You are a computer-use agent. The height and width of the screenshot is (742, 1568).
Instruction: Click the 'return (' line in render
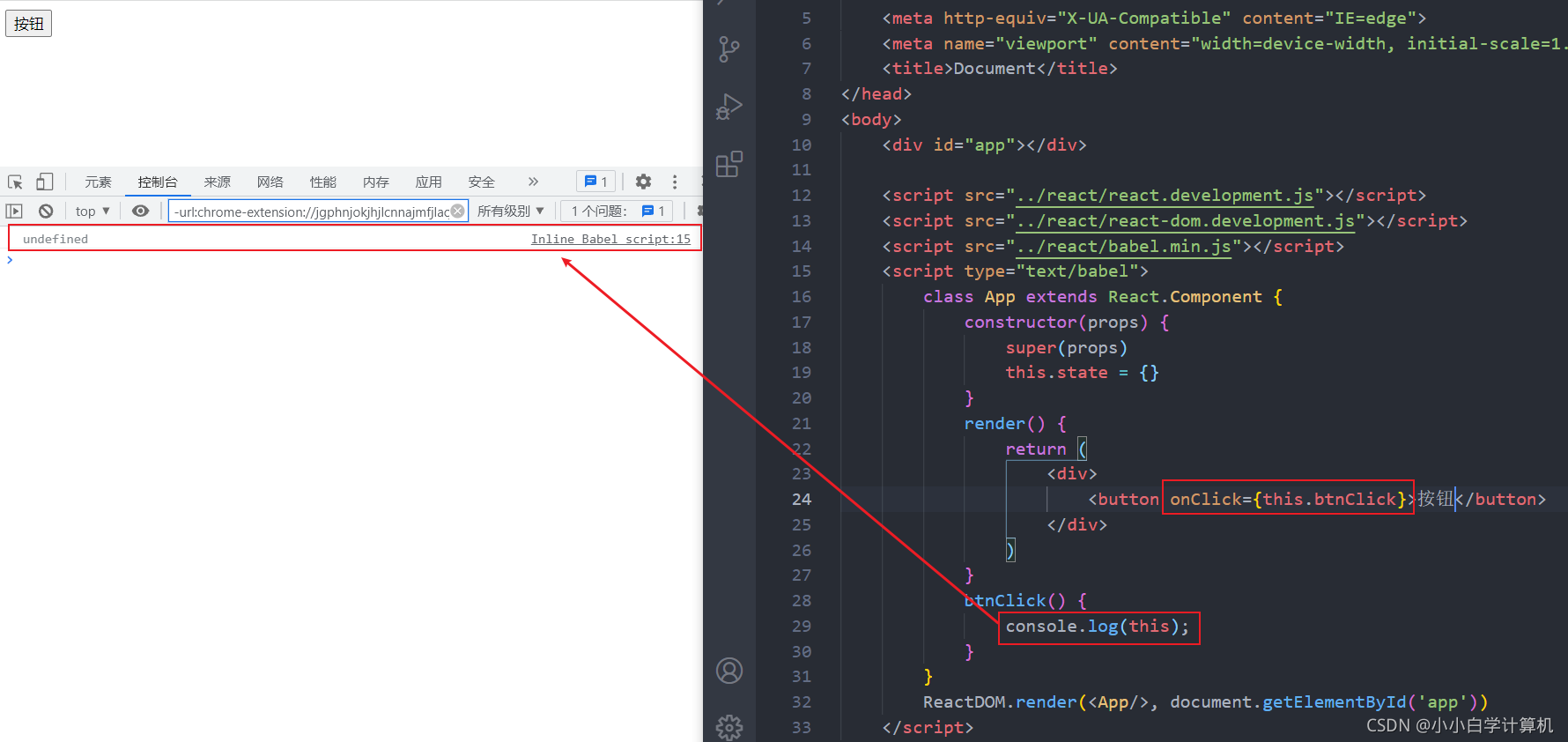pos(1047,449)
